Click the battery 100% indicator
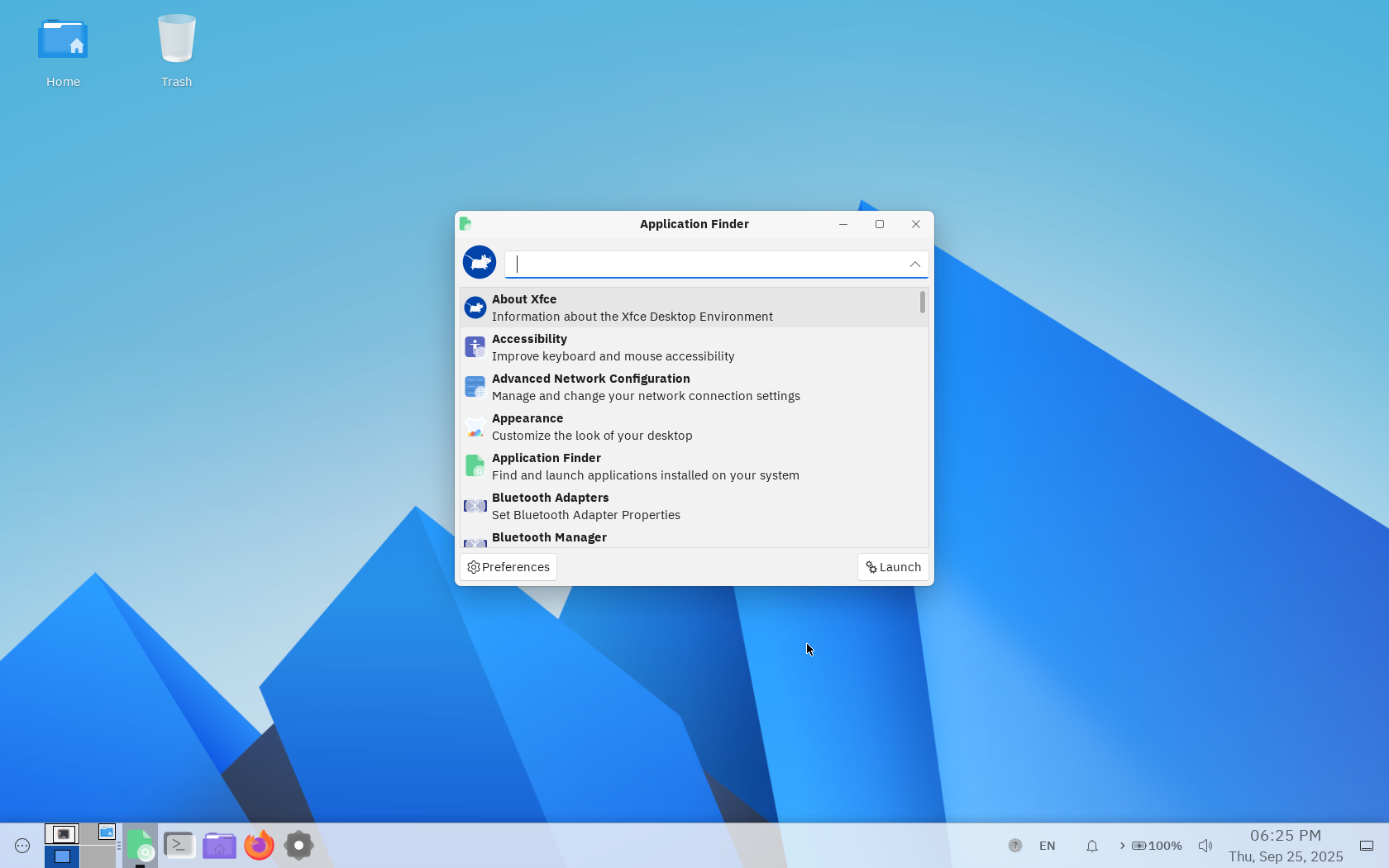The image size is (1389, 868). (1157, 846)
